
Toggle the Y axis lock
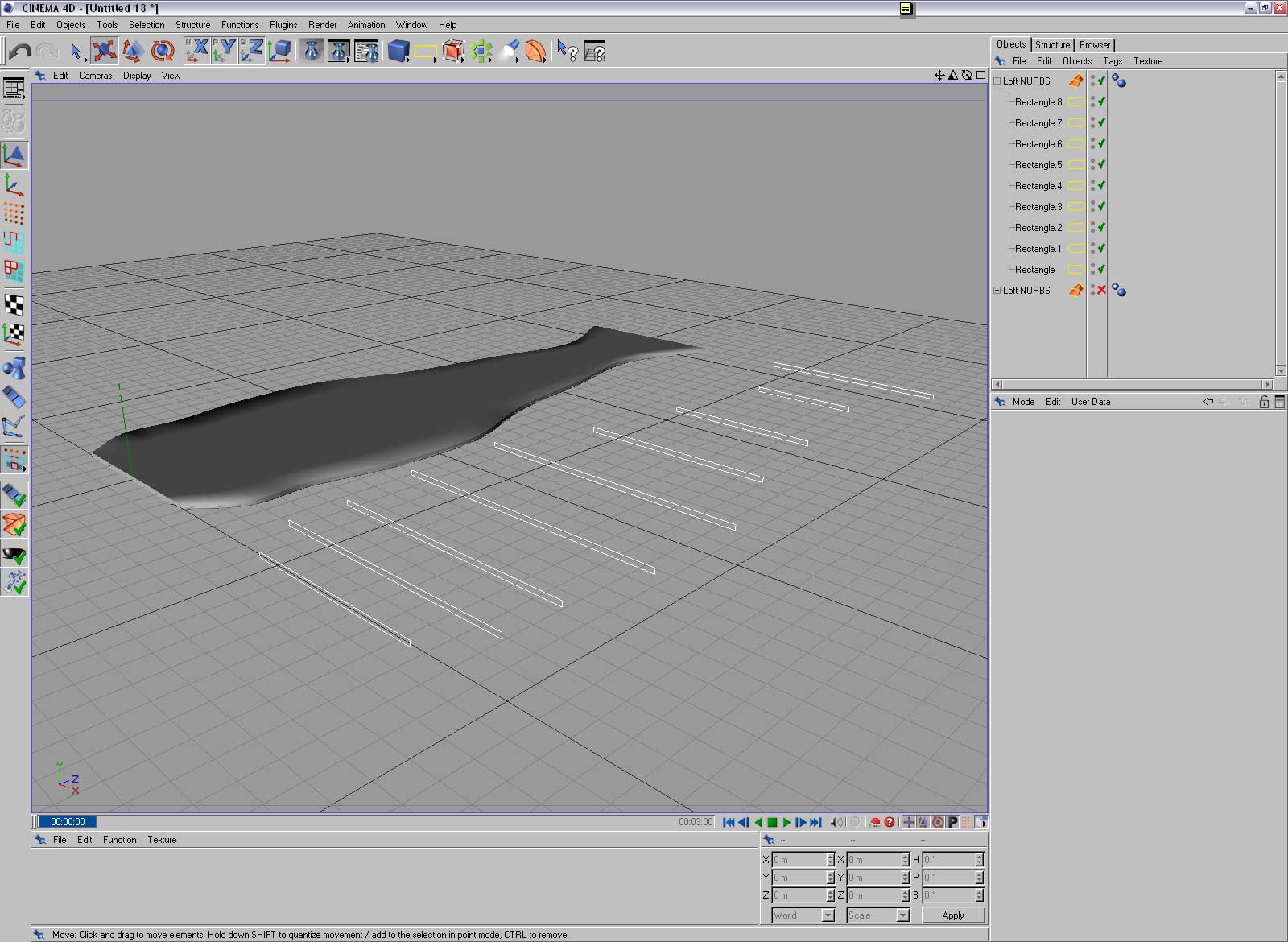[x=225, y=52]
